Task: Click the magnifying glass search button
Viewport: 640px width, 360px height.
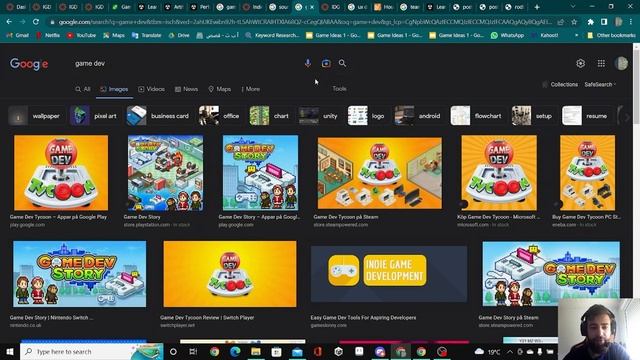Action: [342, 63]
